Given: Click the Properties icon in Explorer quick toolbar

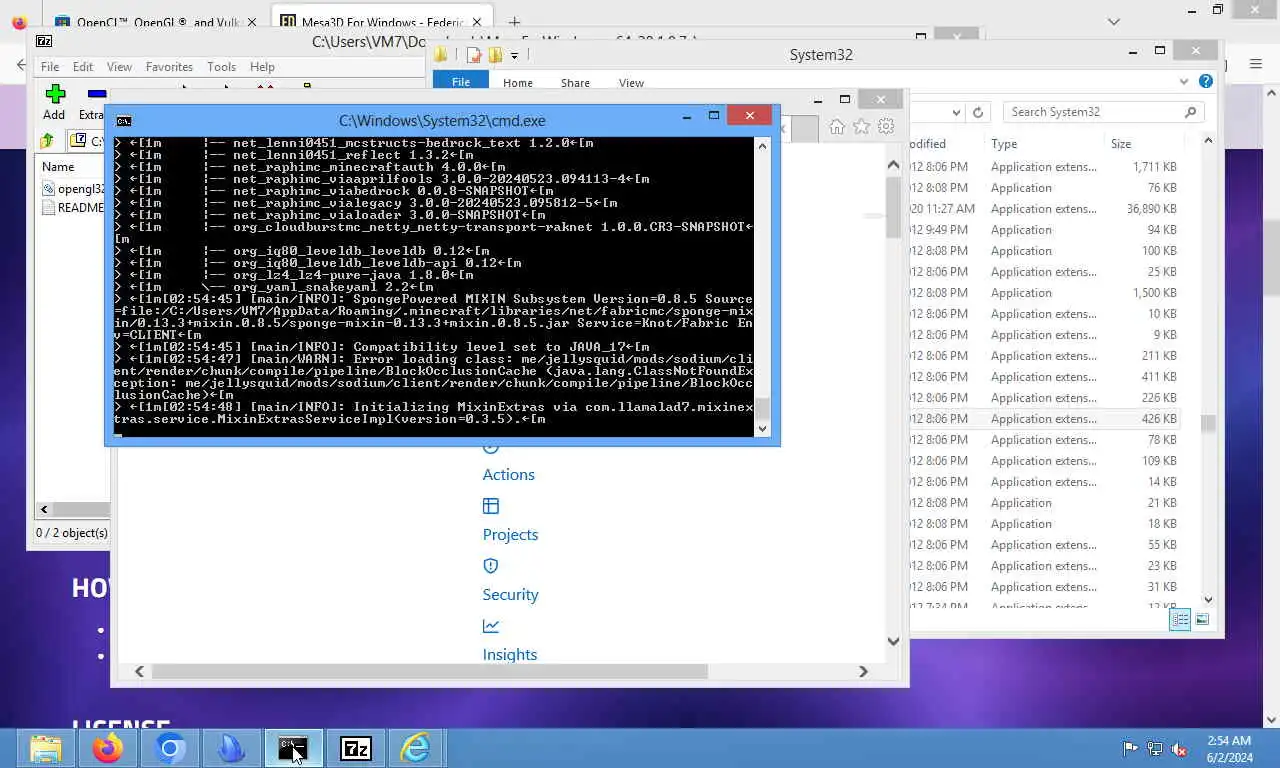Looking at the screenshot, I should point(474,55).
